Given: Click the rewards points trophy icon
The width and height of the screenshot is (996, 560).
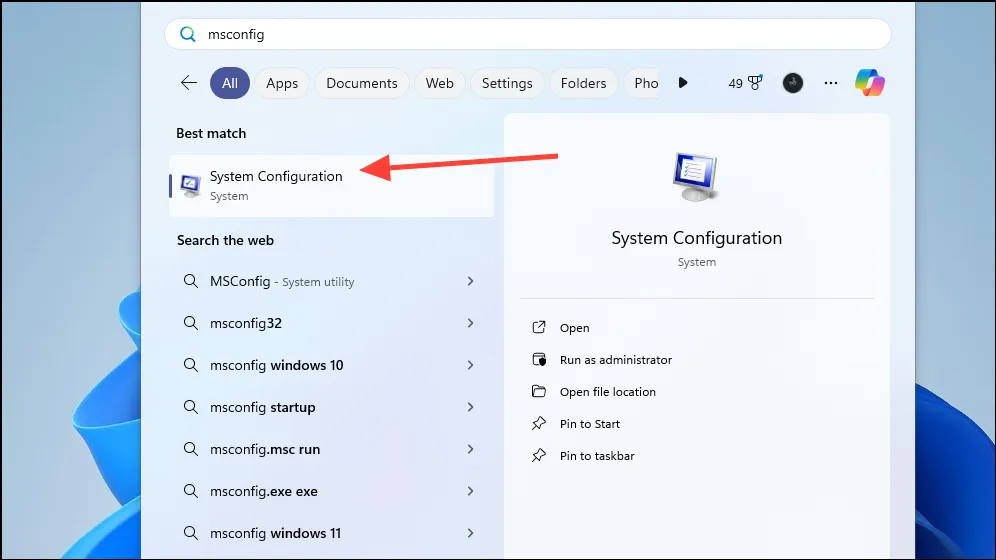Looking at the screenshot, I should (x=755, y=84).
